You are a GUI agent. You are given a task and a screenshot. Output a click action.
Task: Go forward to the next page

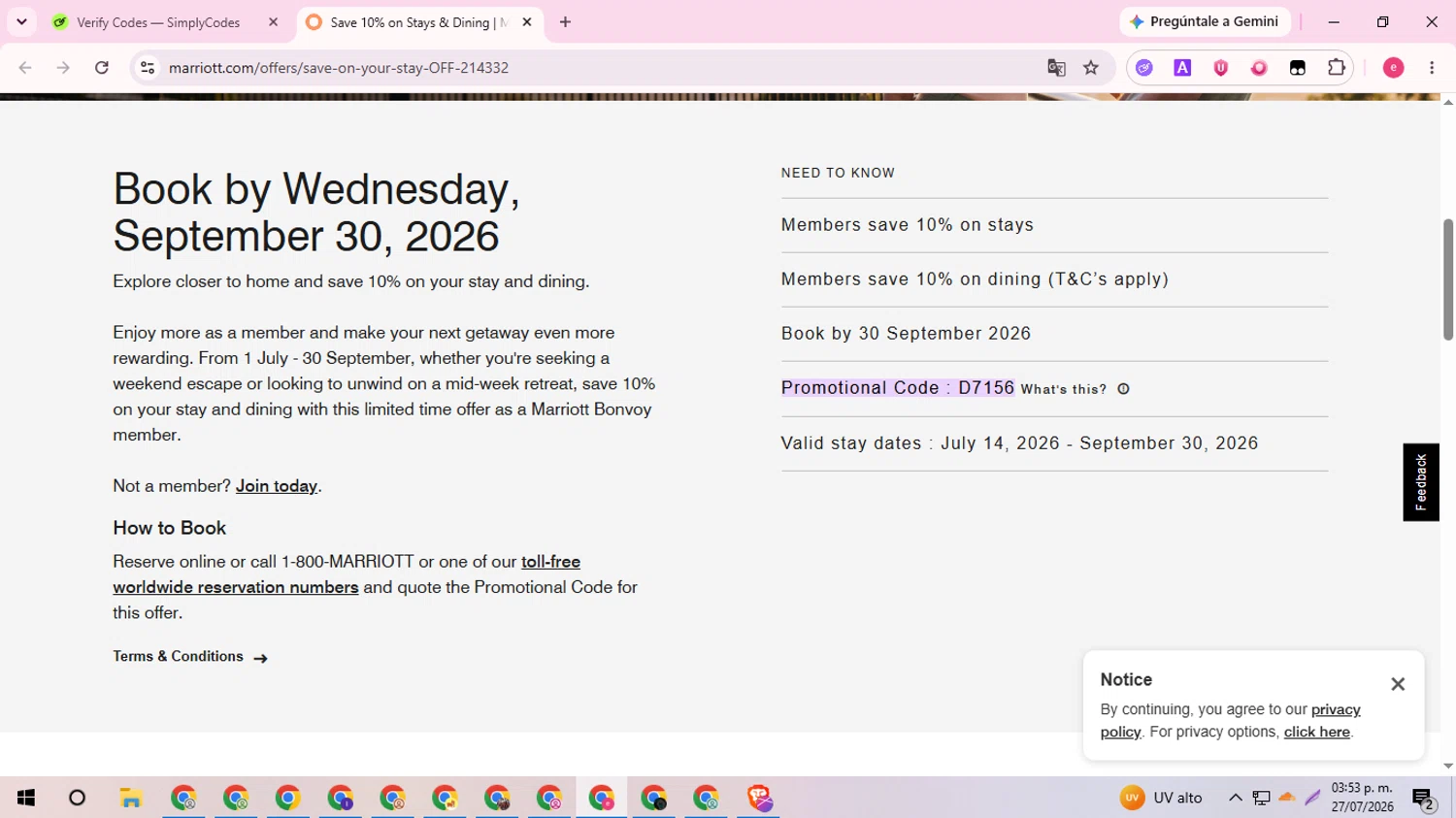click(x=63, y=68)
